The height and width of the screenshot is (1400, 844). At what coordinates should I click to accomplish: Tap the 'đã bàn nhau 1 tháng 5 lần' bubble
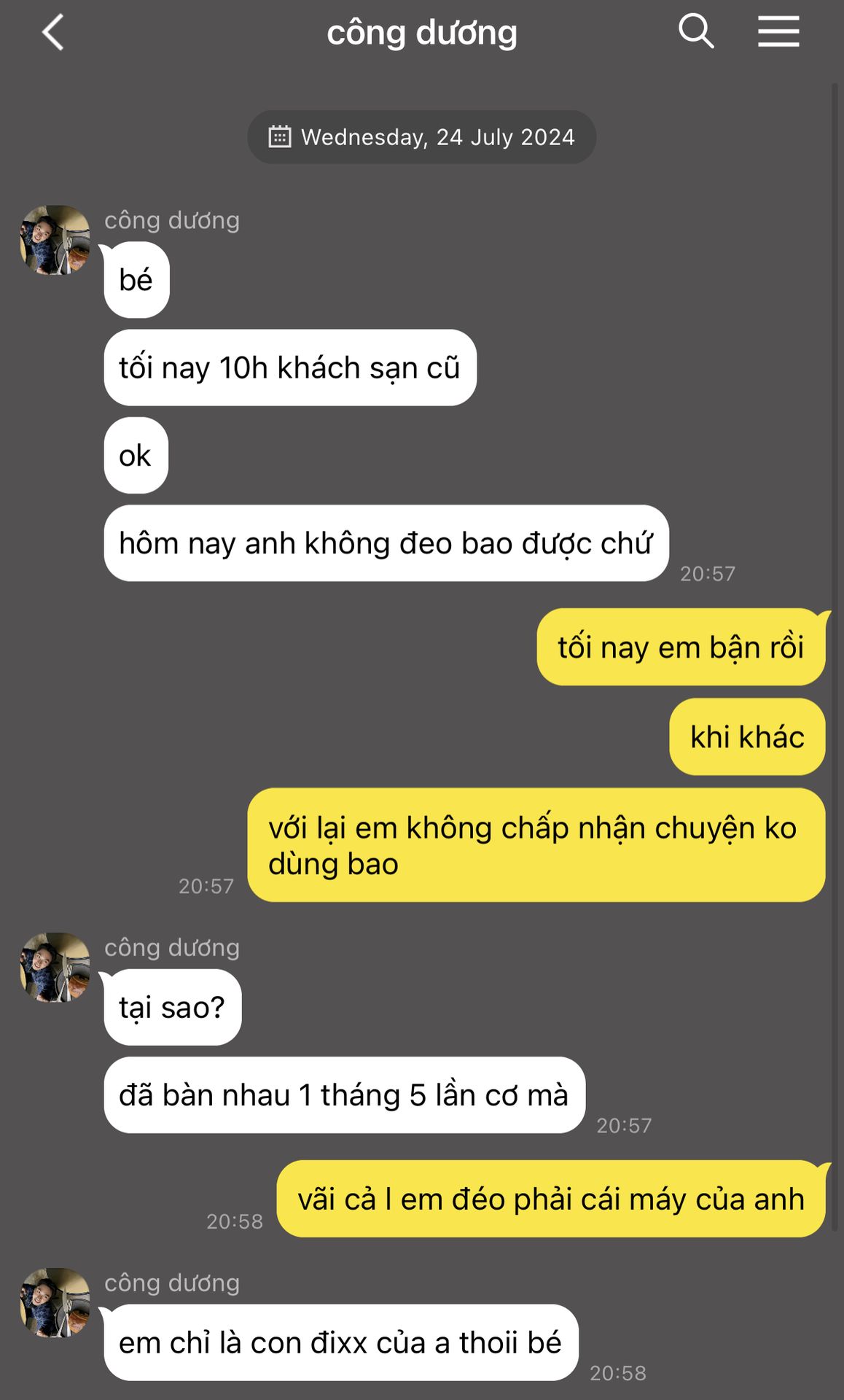click(344, 1095)
